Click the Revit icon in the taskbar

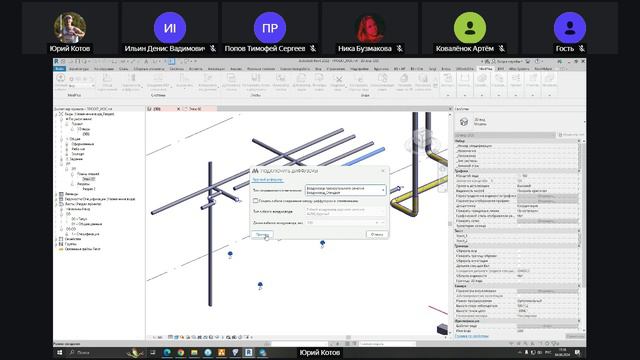pyautogui.click(x=248, y=352)
